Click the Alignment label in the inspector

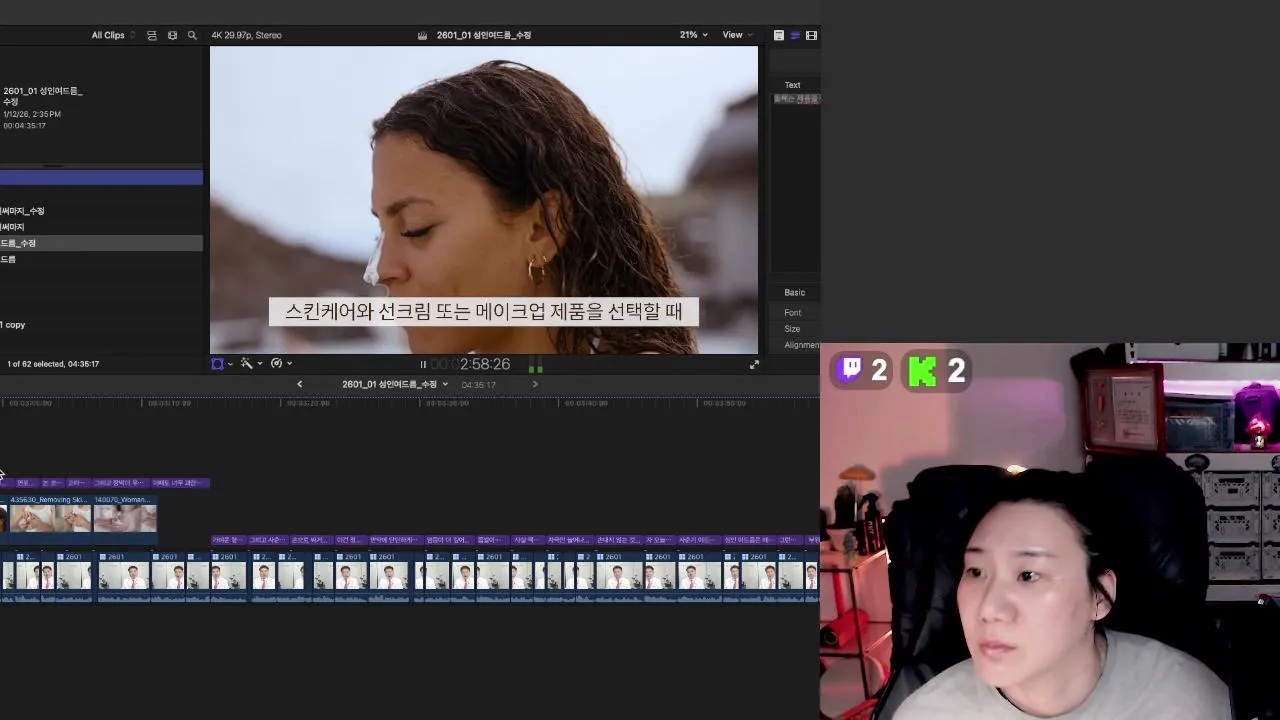pyautogui.click(x=802, y=345)
